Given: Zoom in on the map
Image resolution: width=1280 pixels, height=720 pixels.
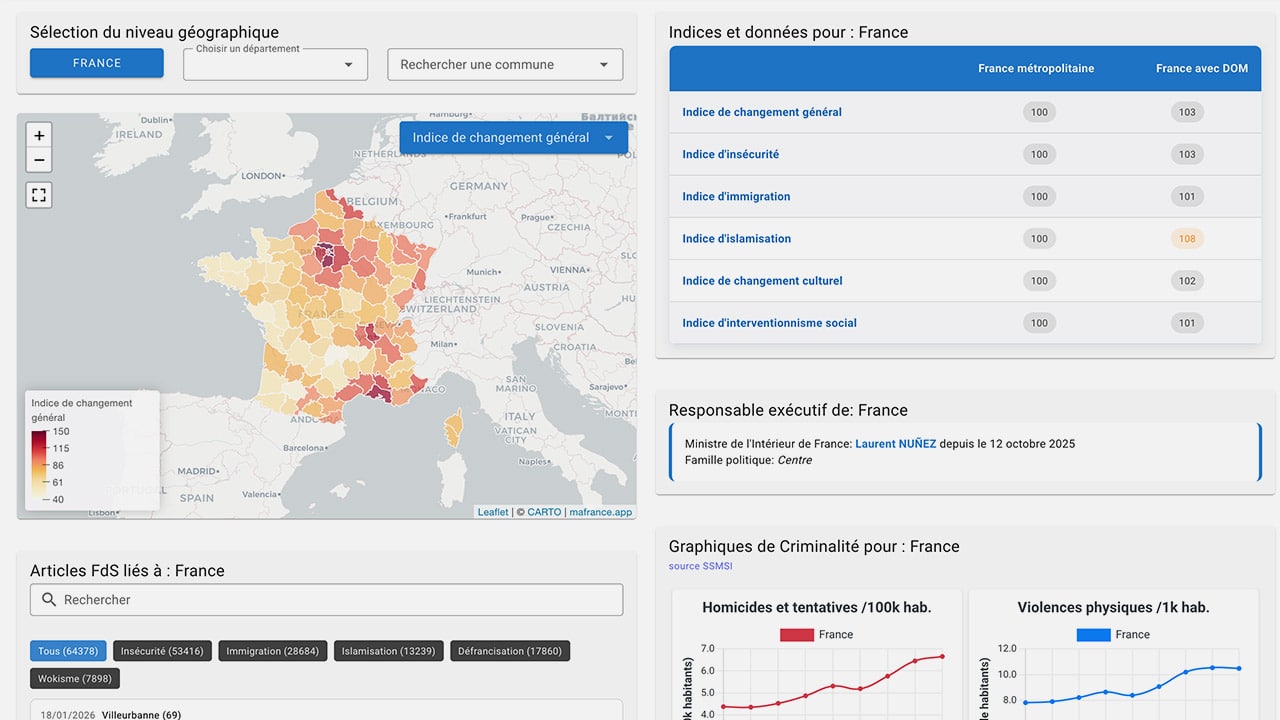Looking at the screenshot, I should (x=38, y=134).
